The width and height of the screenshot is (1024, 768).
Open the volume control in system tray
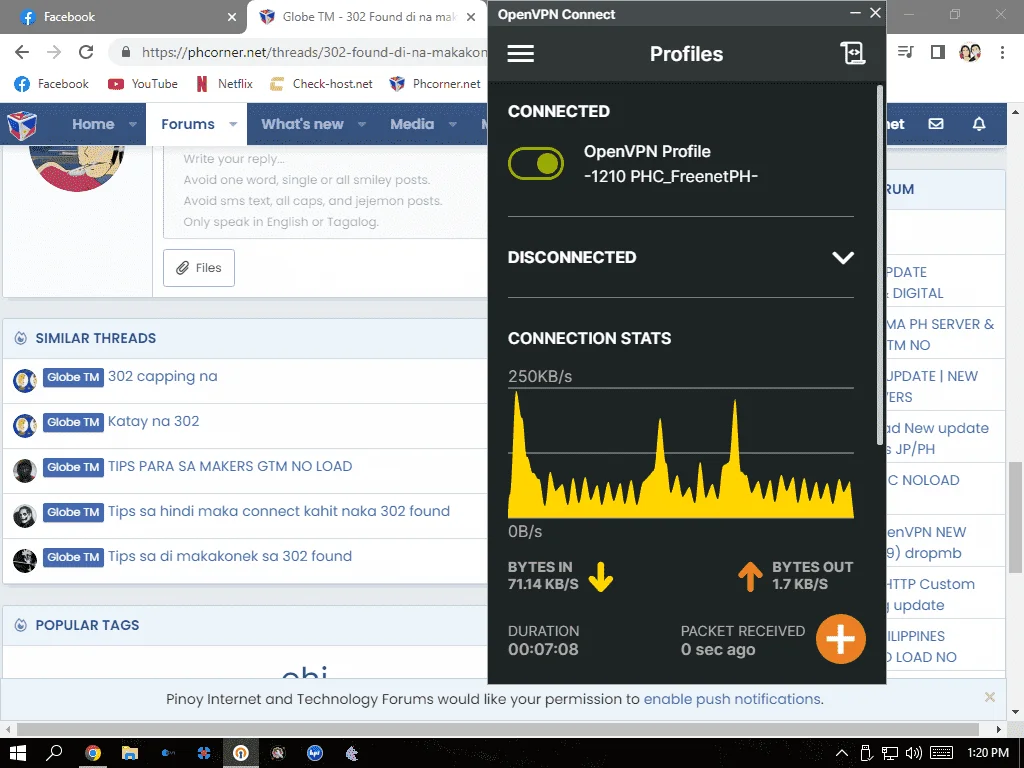[x=914, y=753]
